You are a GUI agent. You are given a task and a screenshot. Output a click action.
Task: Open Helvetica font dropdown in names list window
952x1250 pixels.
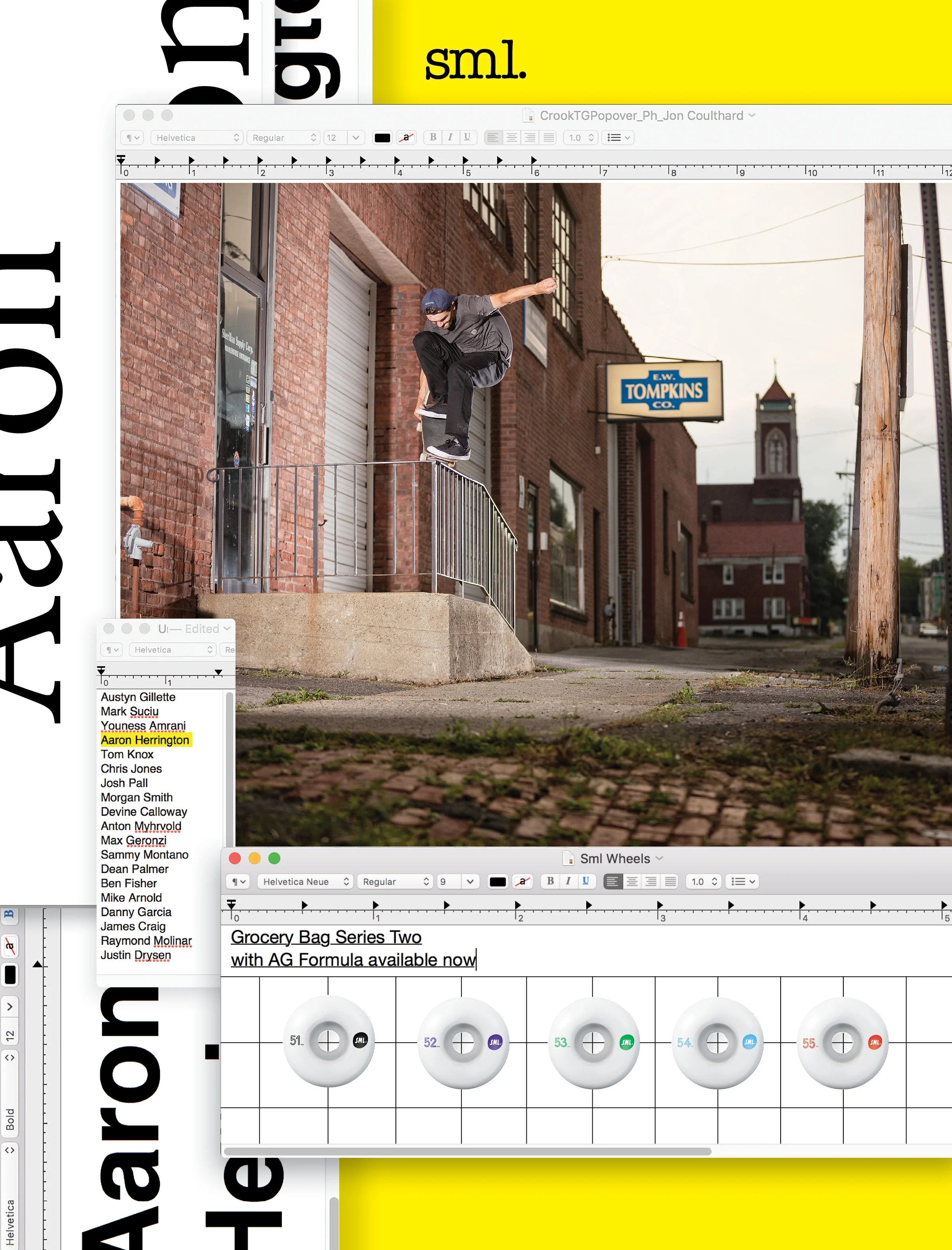173,650
